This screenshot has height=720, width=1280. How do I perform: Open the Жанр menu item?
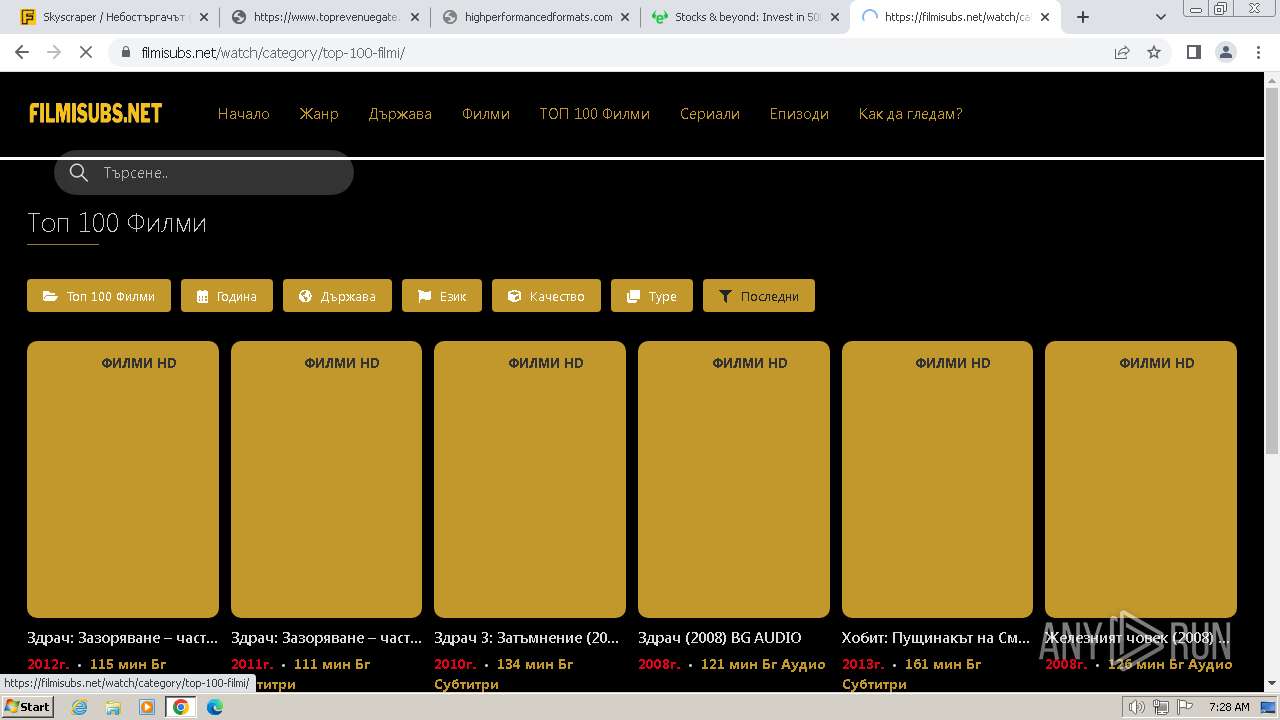(x=319, y=114)
